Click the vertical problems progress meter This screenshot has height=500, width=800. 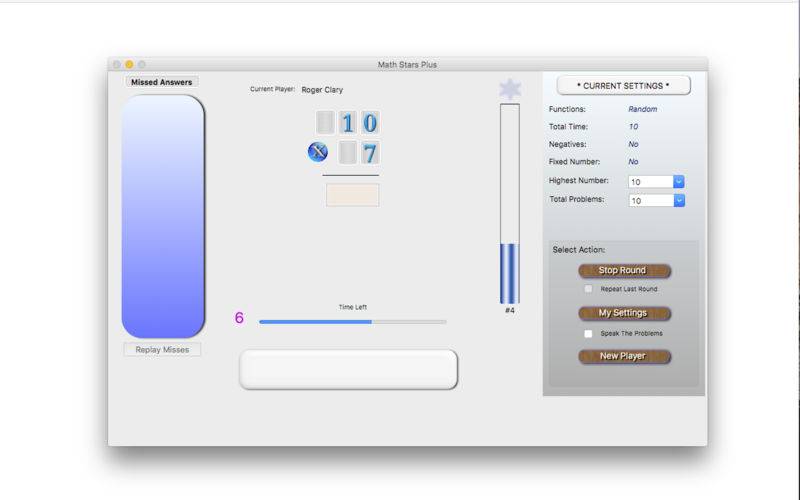coord(510,204)
